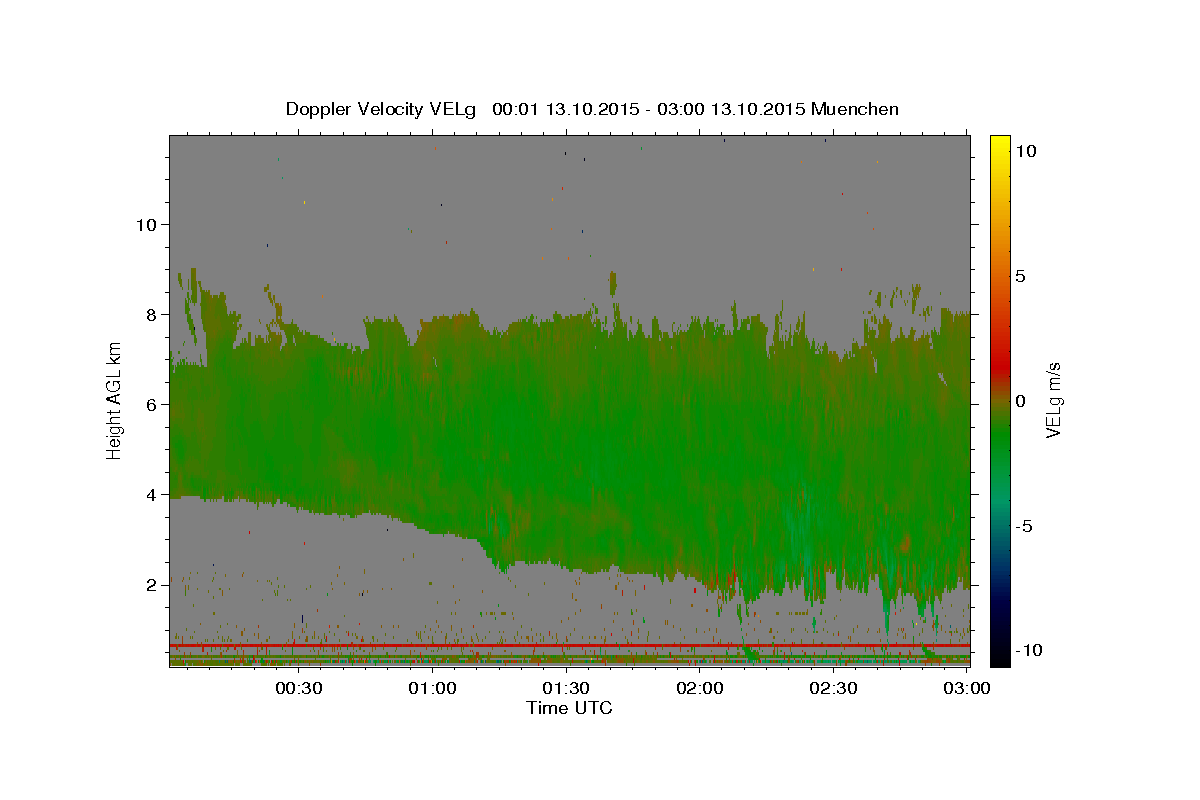
Task: Click the colorbar value -10 label
Action: click(x=1030, y=650)
